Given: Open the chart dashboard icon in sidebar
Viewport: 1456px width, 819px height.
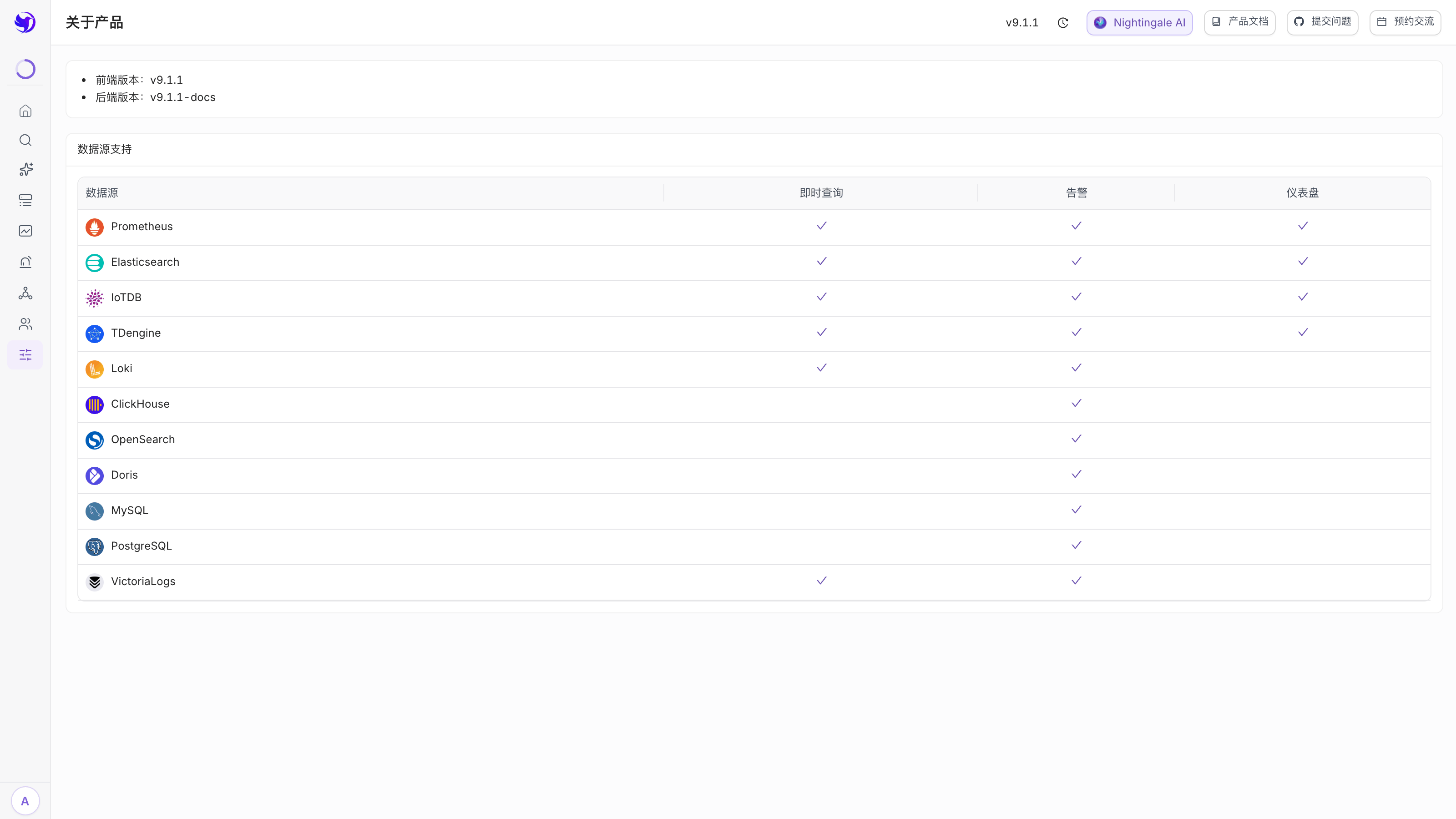Looking at the screenshot, I should pos(25,231).
